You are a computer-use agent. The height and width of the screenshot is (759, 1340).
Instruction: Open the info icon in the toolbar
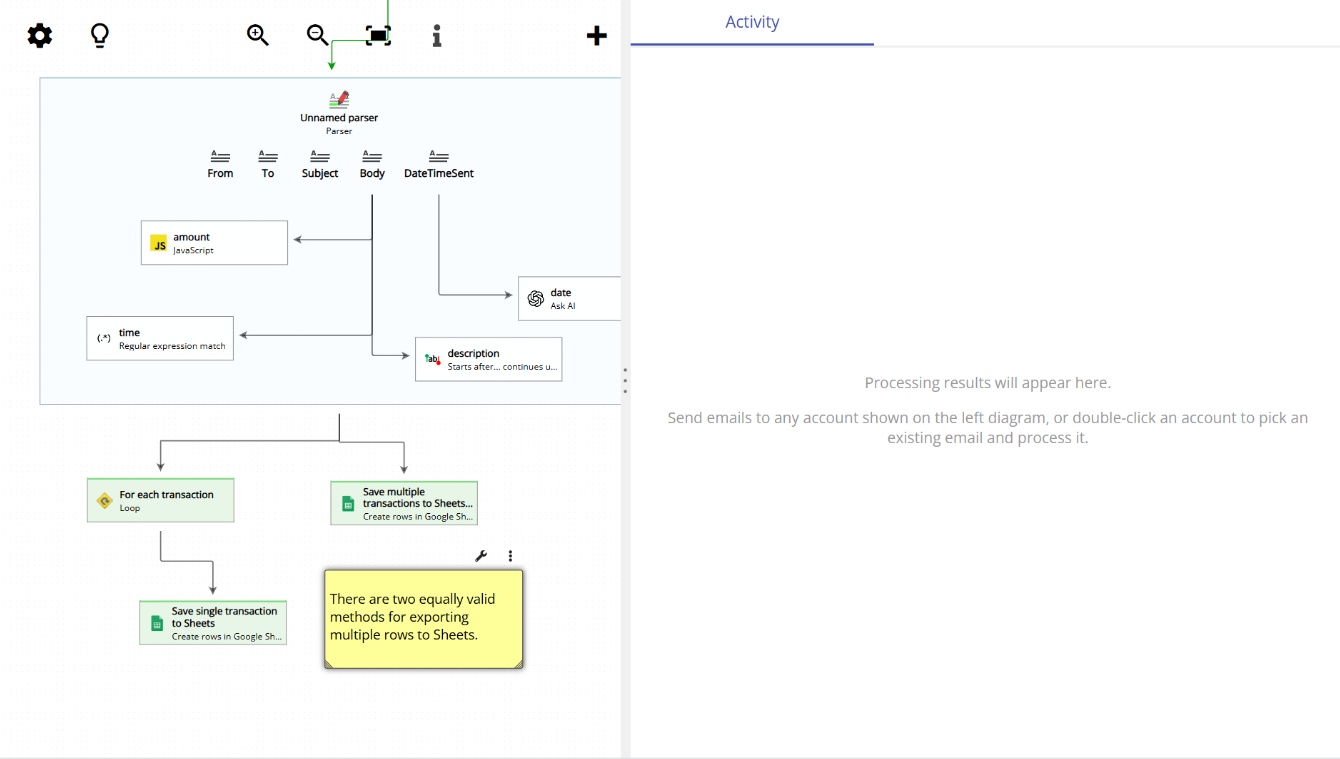[436, 35]
